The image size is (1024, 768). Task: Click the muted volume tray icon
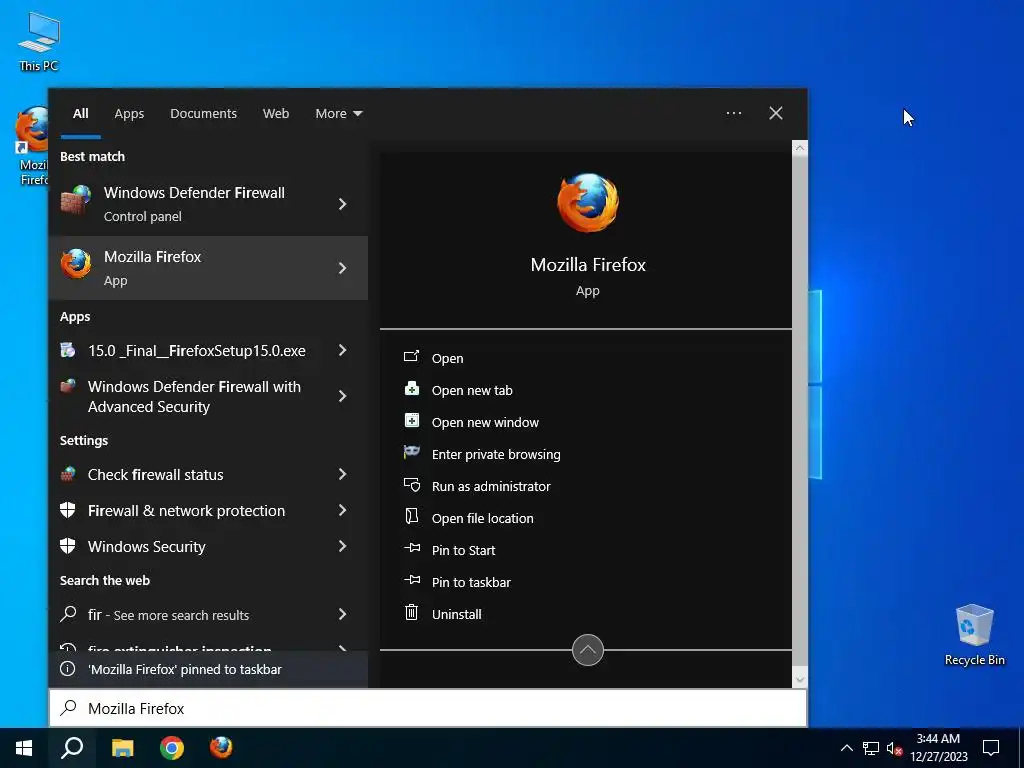click(894, 748)
